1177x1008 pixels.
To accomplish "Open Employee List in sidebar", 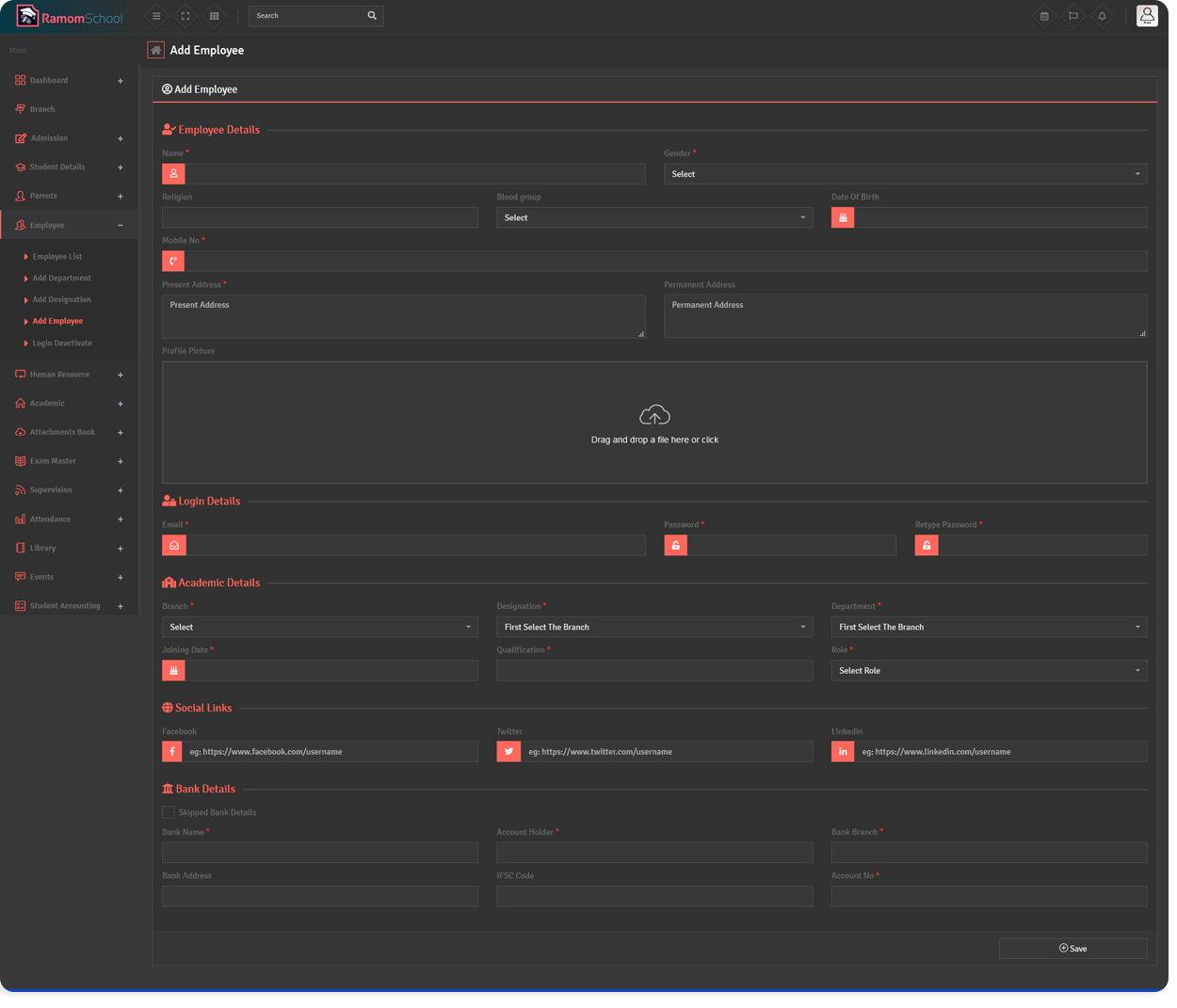I will 57,257.
